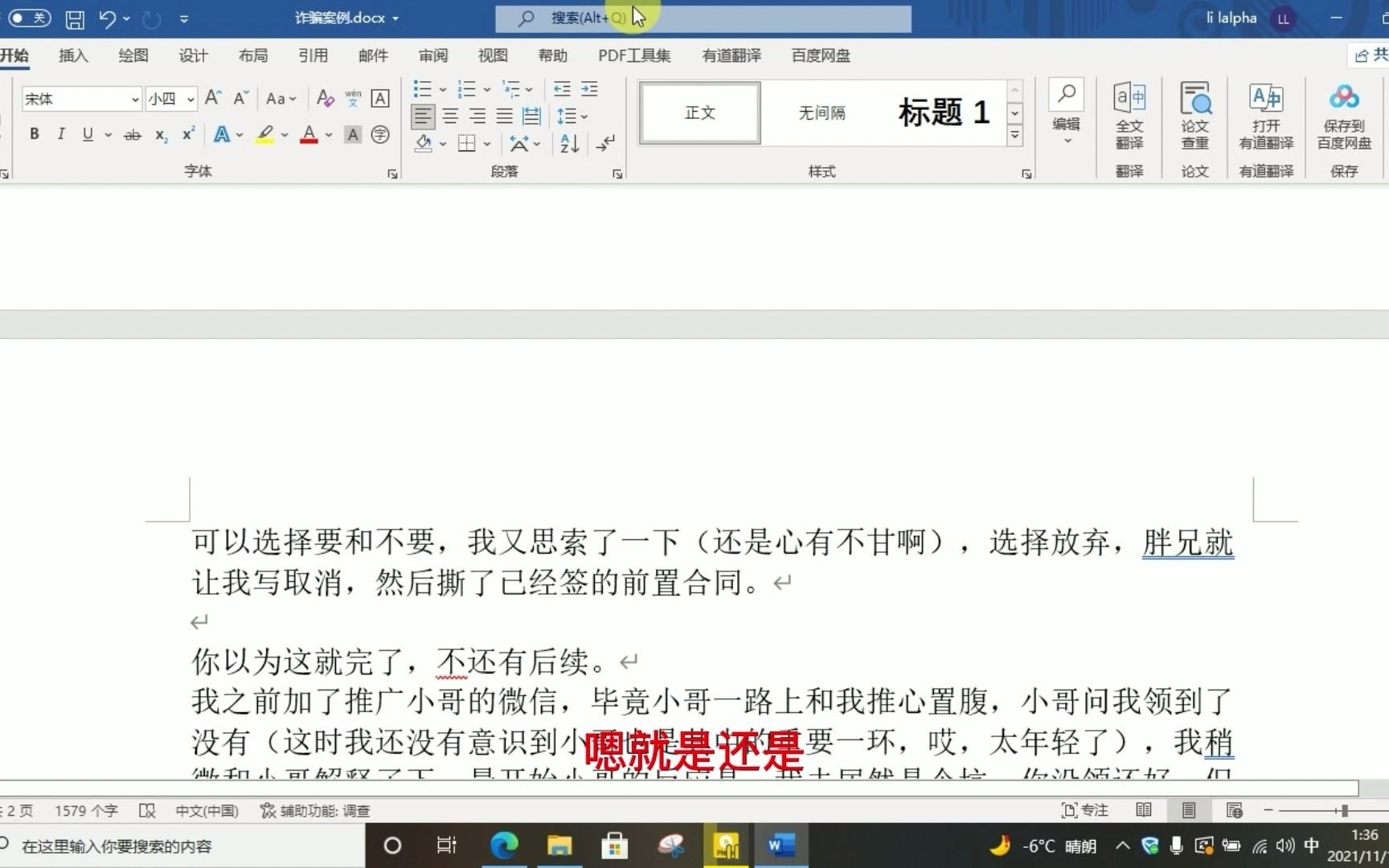Open font size dropdown 小四
This screenshot has width=1389, height=868.
pos(191,99)
